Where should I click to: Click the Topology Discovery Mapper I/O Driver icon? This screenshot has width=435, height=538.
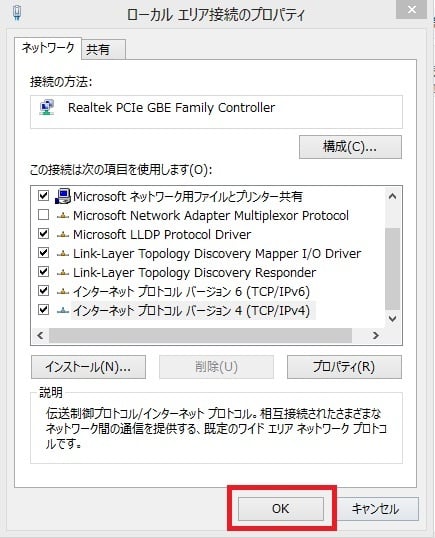click(x=63, y=254)
